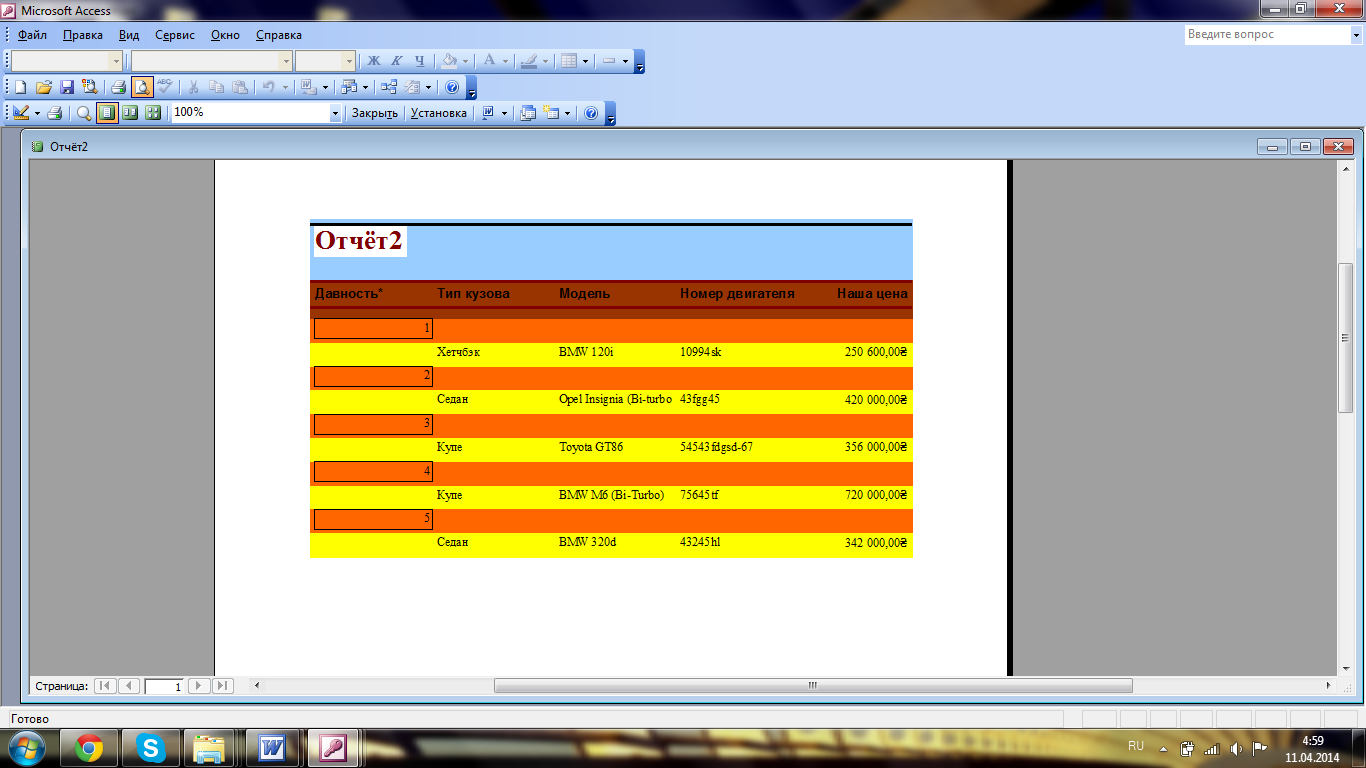Click the Paste clipboard icon
The image size is (1366, 768).
240,87
